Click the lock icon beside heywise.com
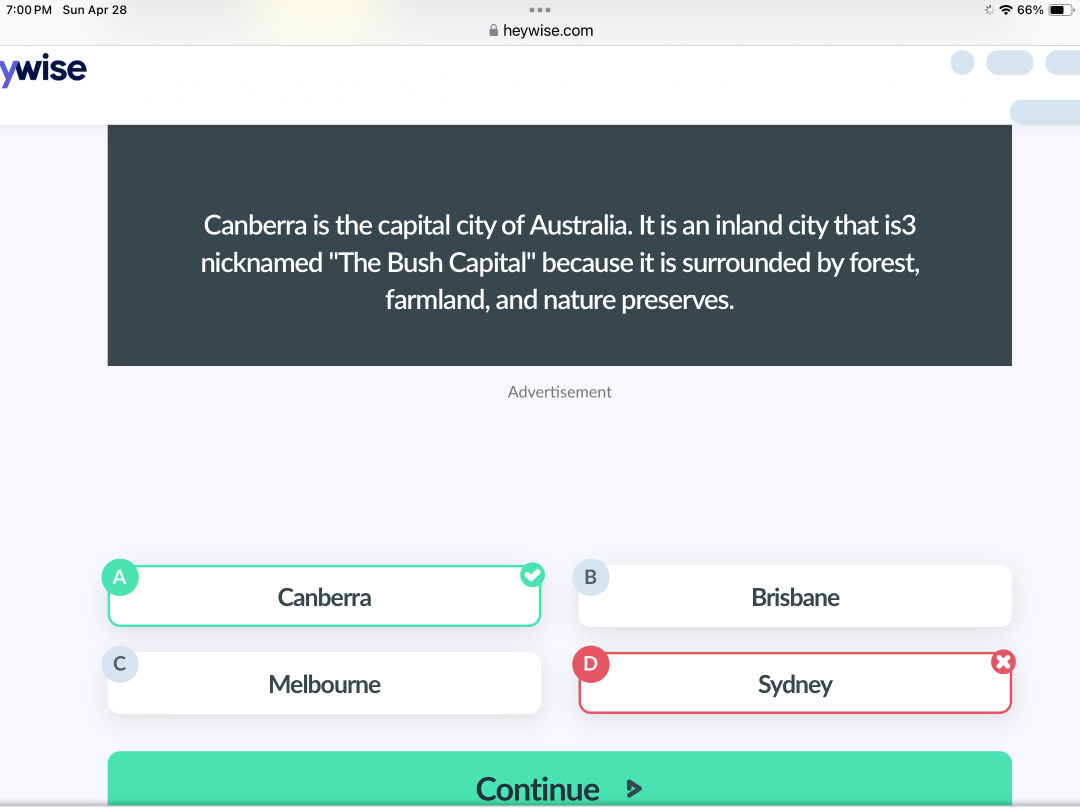Image resolution: width=1080 pixels, height=810 pixels. coord(493,30)
